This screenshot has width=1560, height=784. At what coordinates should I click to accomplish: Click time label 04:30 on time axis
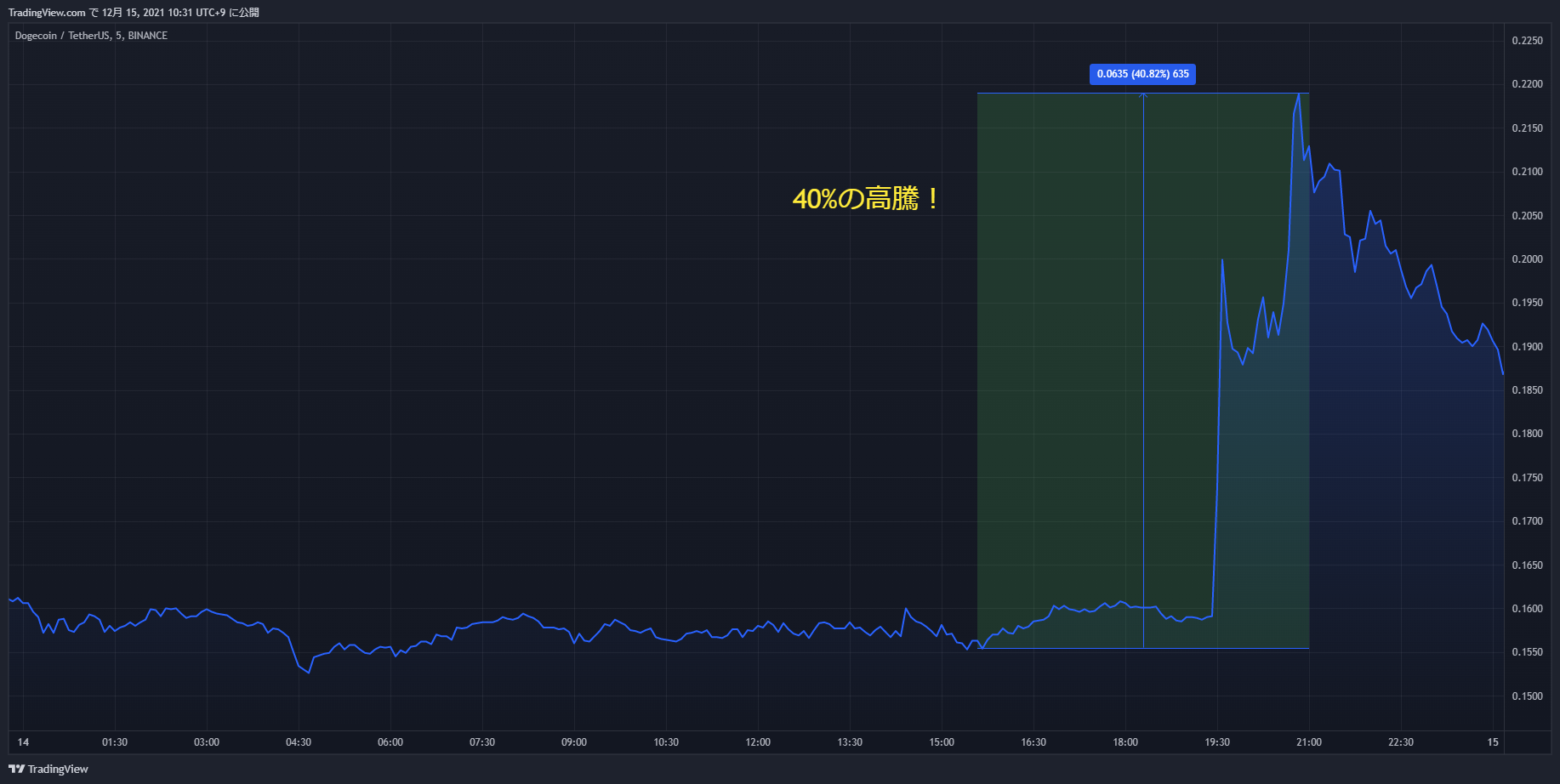[x=299, y=742]
